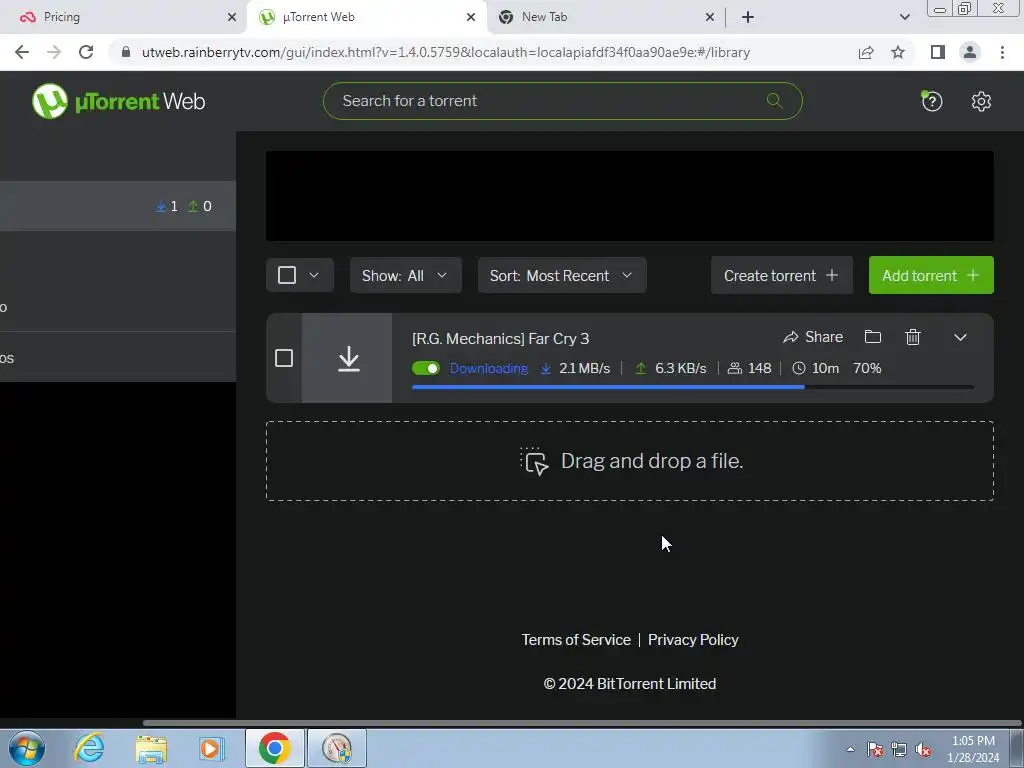Expand the Far Cry 3 torrent details chevron
This screenshot has height=768, width=1024.
[x=960, y=337]
